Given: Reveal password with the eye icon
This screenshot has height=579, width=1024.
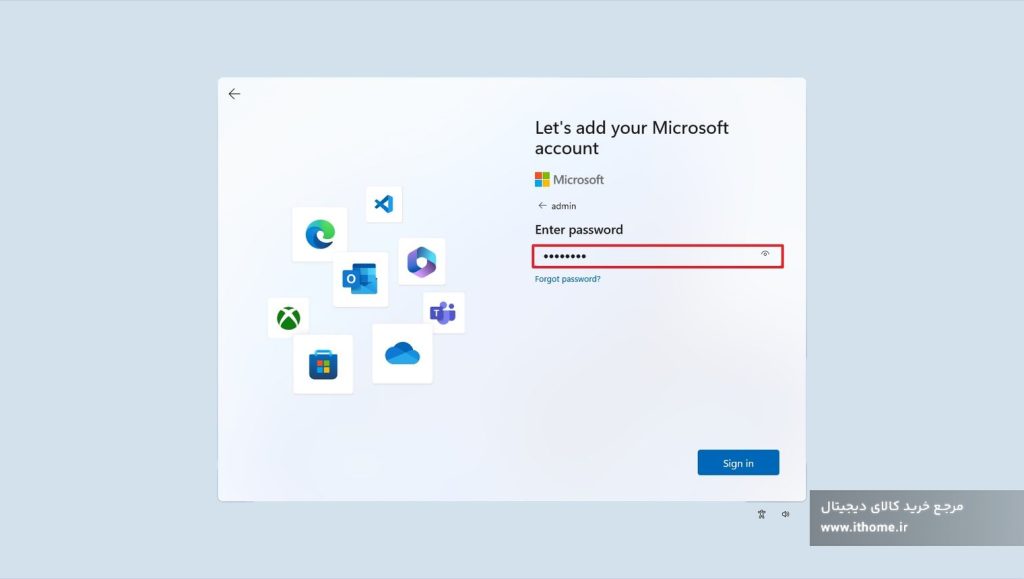Looking at the screenshot, I should [765, 254].
